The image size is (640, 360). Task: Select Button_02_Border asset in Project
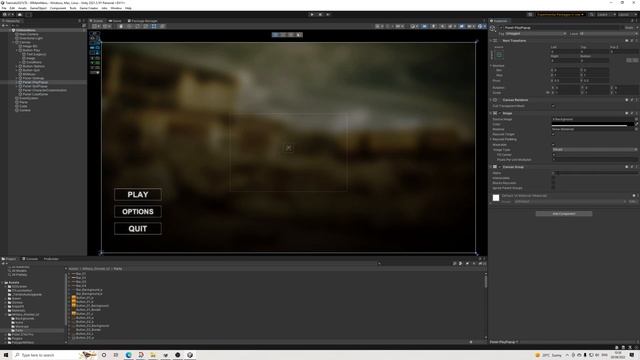point(87,330)
